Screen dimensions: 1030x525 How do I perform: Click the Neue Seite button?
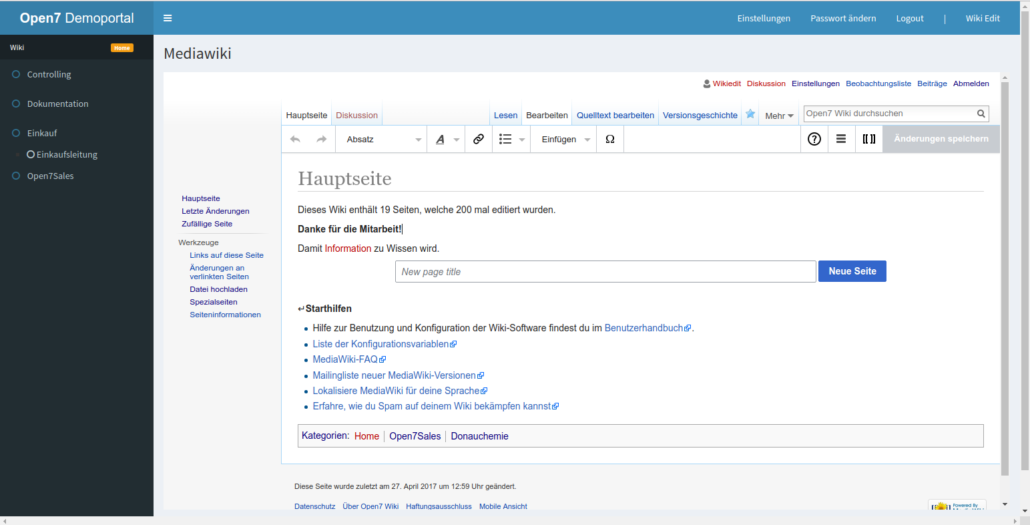[x=852, y=271]
